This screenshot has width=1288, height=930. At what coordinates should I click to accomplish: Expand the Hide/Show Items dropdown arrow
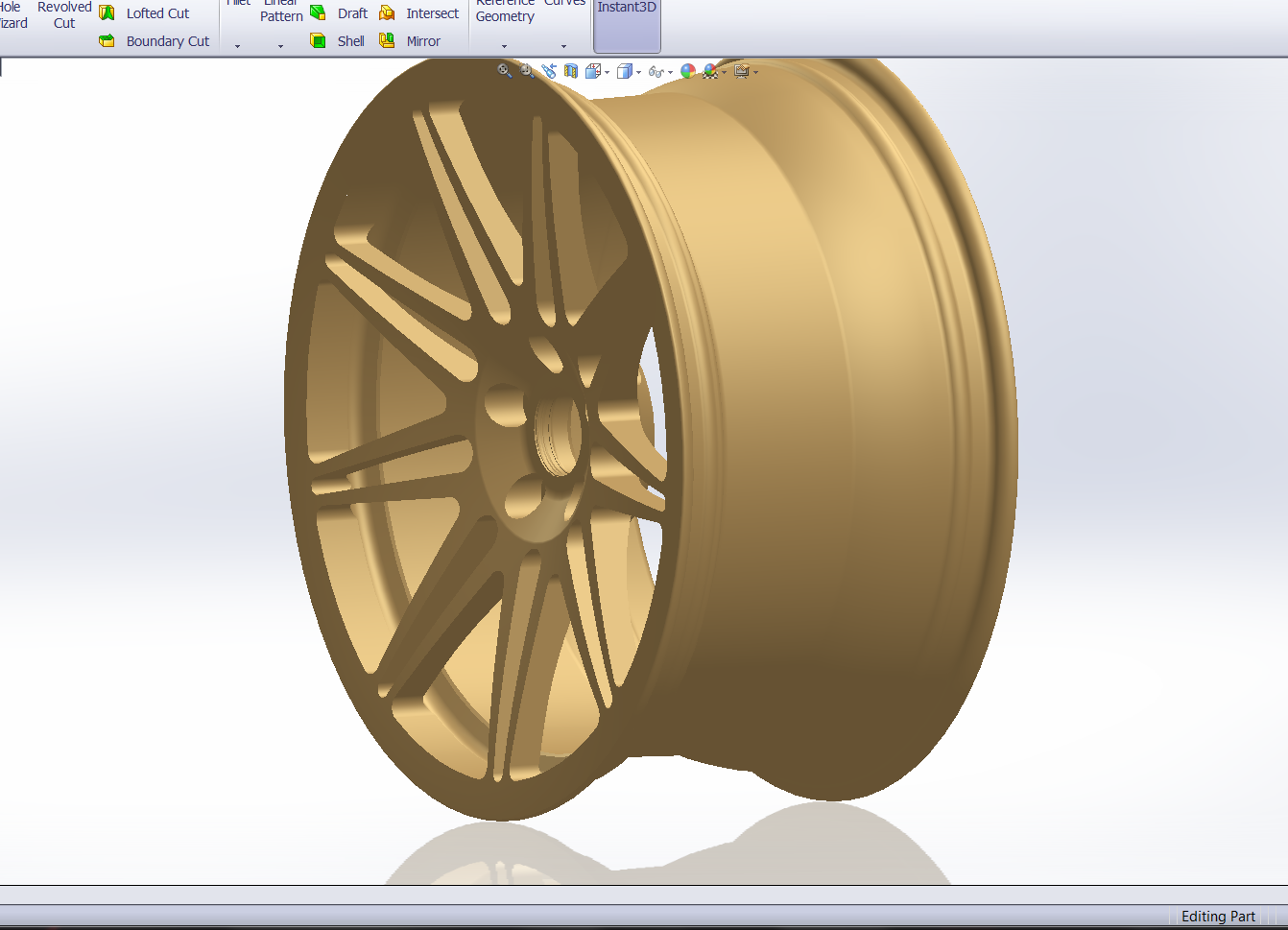670,72
